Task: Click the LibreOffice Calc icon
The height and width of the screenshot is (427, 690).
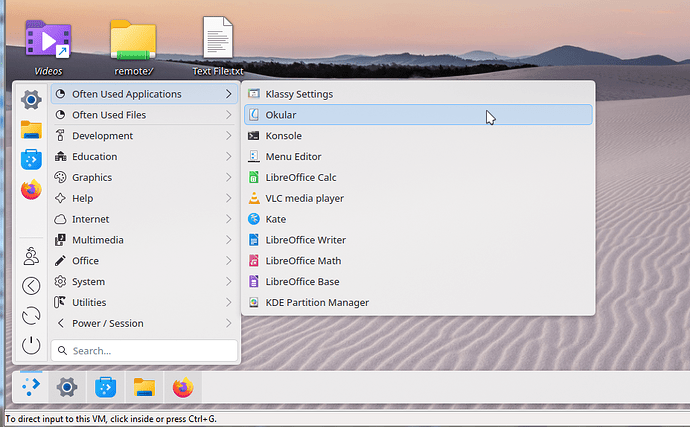Action: pos(254,177)
